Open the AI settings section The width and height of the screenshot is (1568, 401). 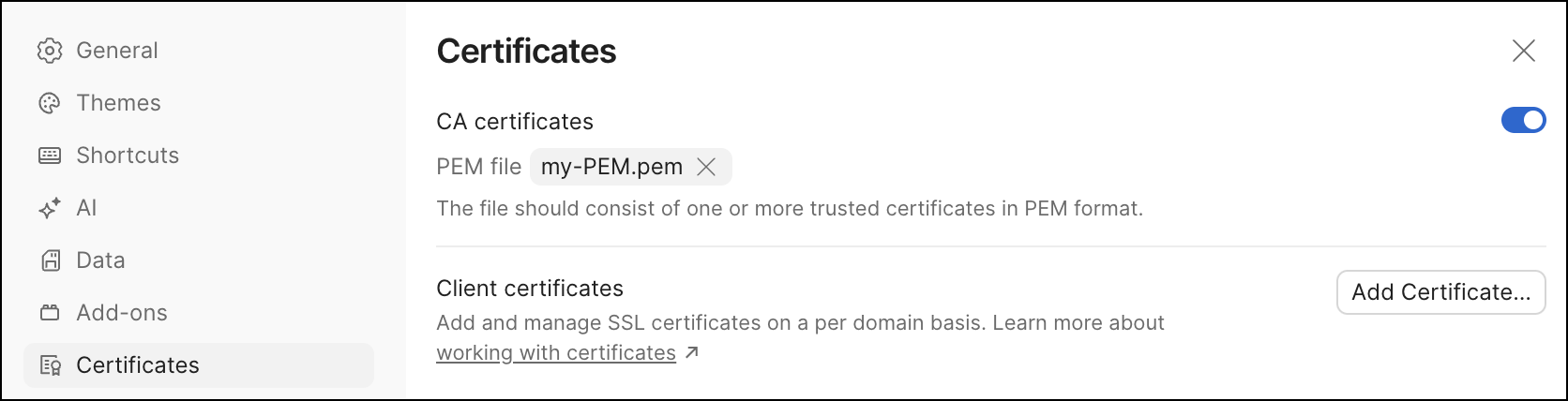pyautogui.click(x=86, y=208)
